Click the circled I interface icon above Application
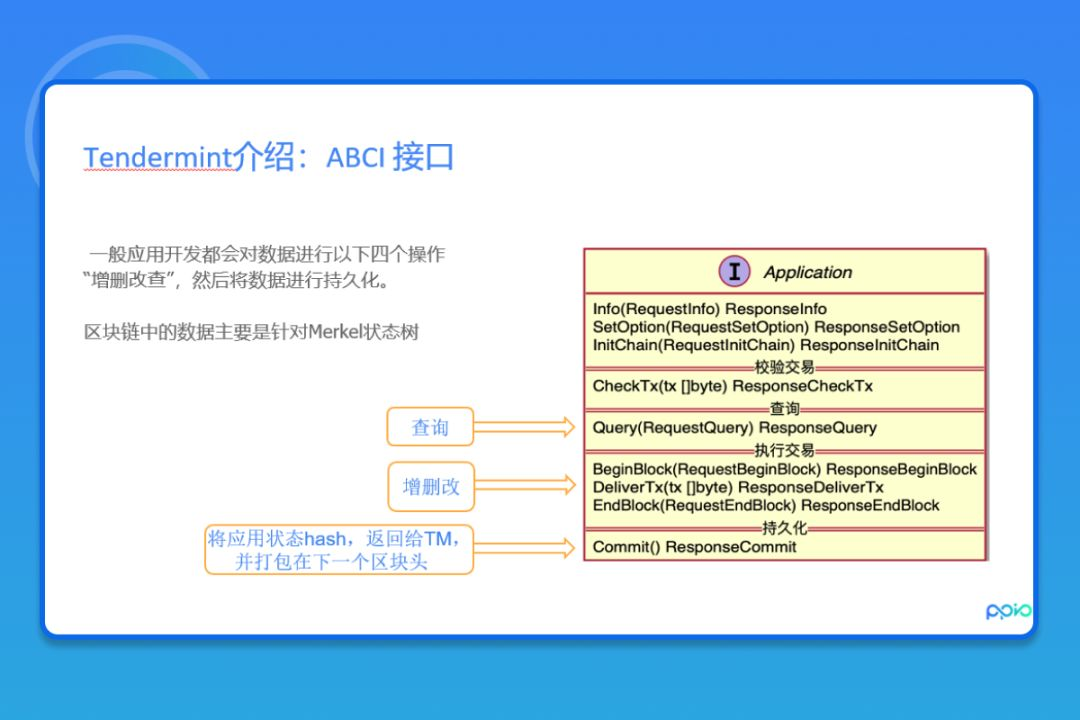The image size is (1080, 720). point(736,270)
